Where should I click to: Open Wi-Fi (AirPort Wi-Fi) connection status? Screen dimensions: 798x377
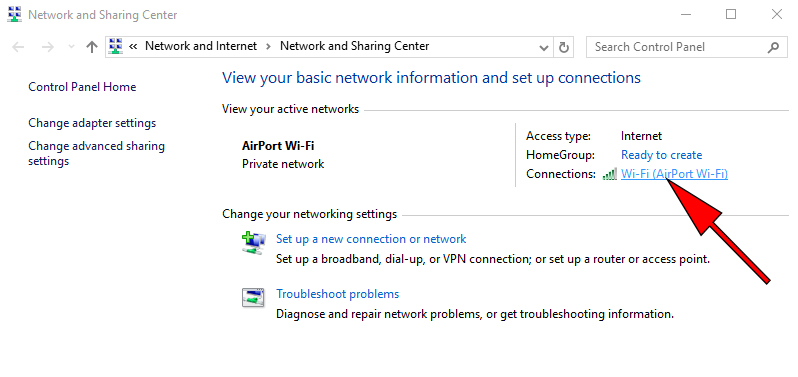pos(674,174)
